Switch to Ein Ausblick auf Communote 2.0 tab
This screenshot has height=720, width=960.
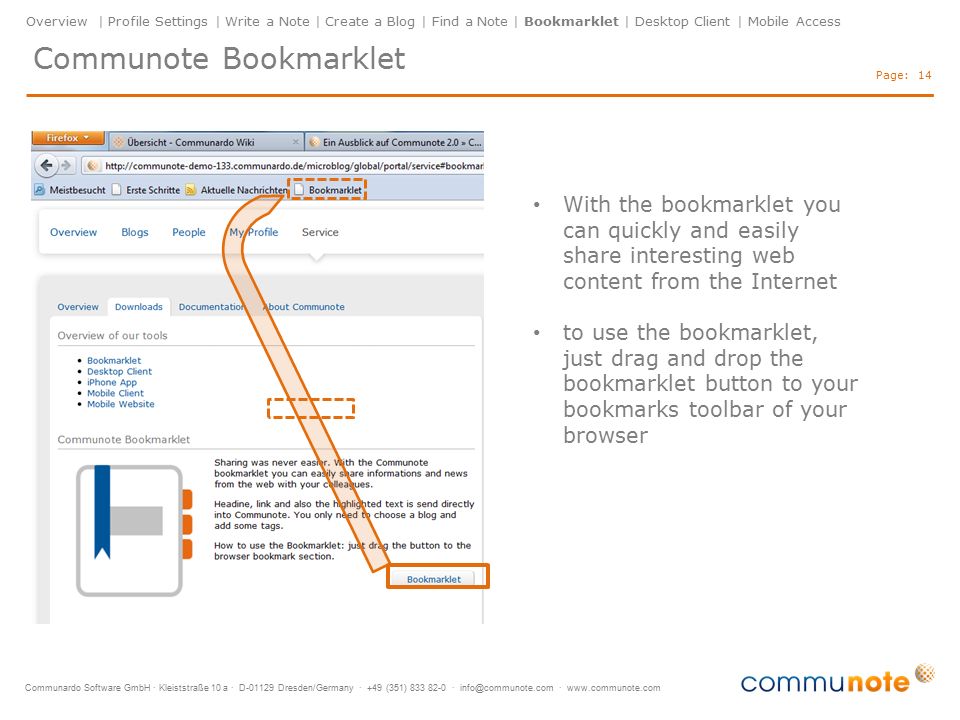[395, 142]
